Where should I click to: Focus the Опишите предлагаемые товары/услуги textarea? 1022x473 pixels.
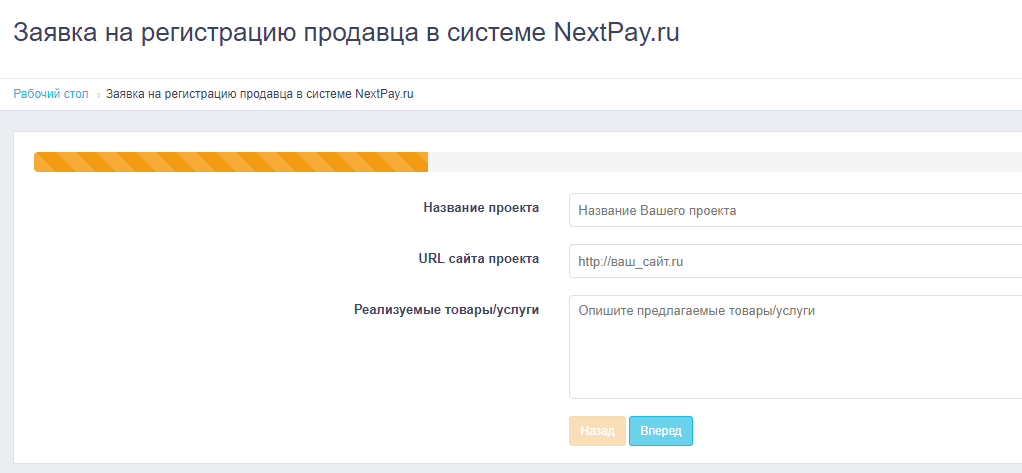coord(795,347)
